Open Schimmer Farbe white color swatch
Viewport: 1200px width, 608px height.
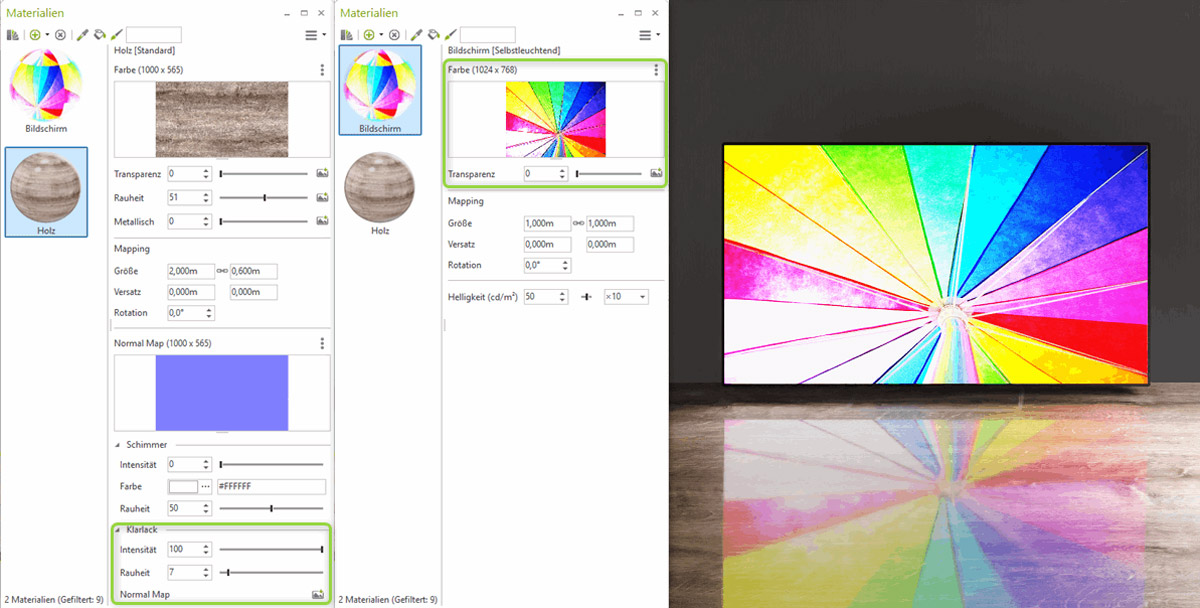183,487
